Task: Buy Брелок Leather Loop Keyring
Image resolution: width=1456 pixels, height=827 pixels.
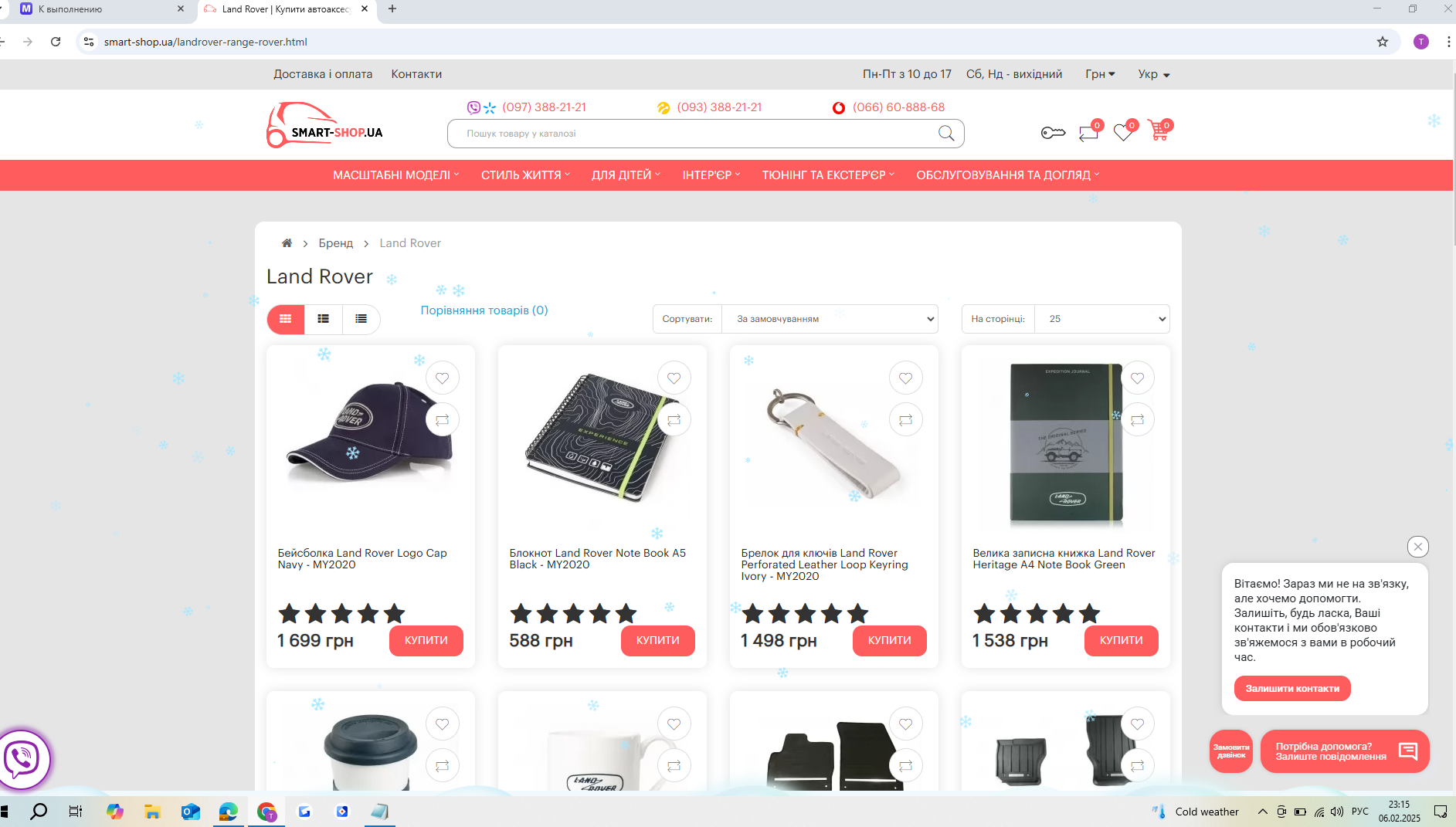Action: pyautogui.click(x=890, y=641)
